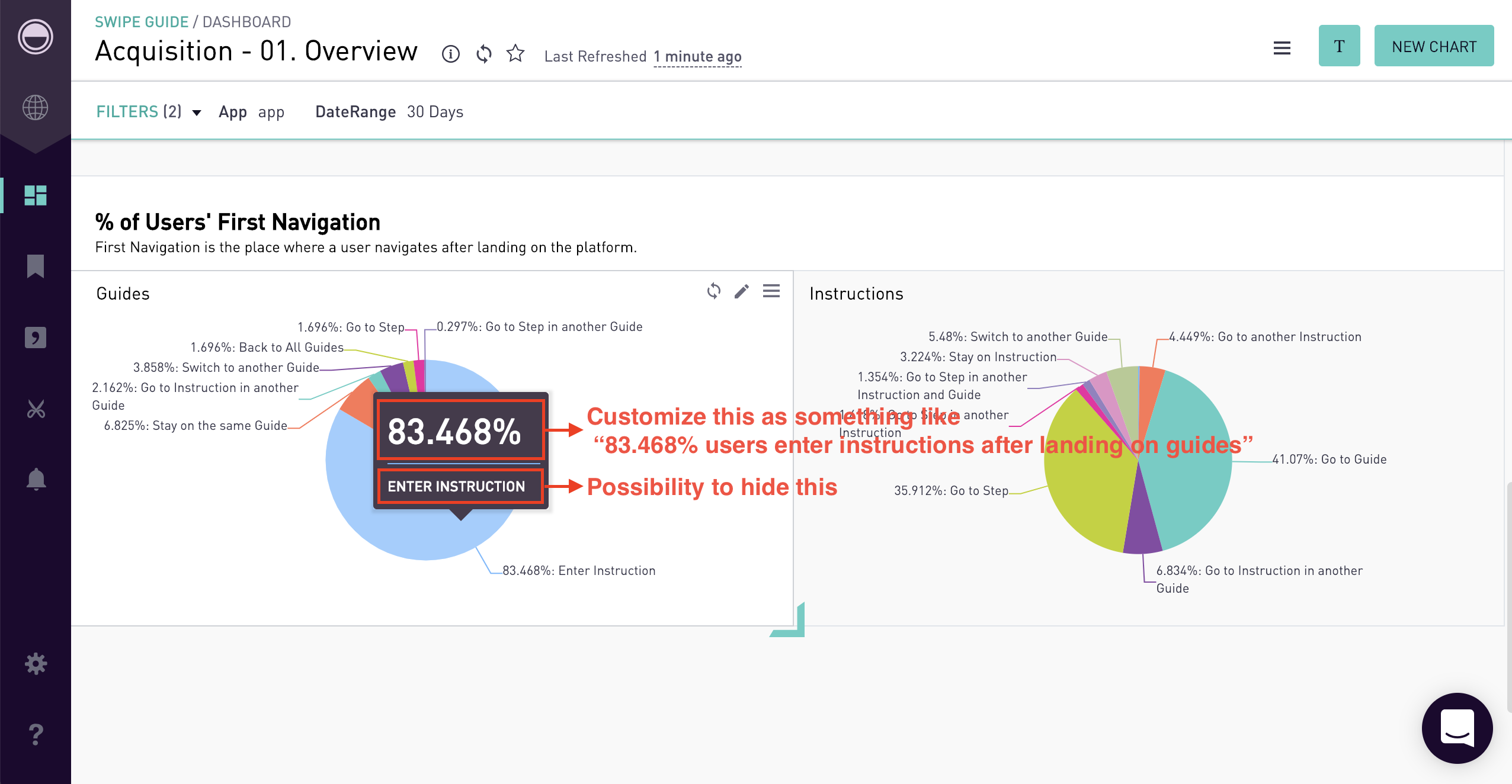The width and height of the screenshot is (1512, 784).
Task: Select the dashboards grid icon
Action: 36,195
